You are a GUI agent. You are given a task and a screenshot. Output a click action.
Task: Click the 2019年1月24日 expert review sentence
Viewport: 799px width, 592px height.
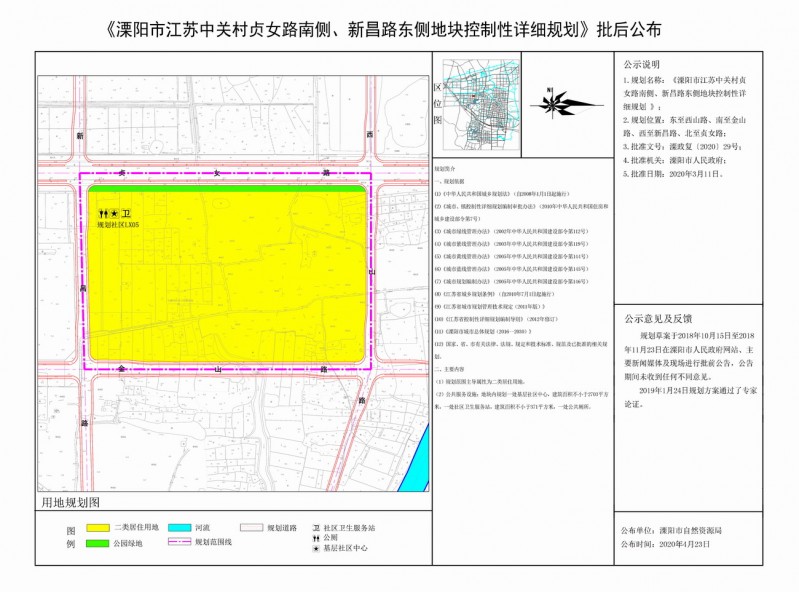tap(690, 397)
